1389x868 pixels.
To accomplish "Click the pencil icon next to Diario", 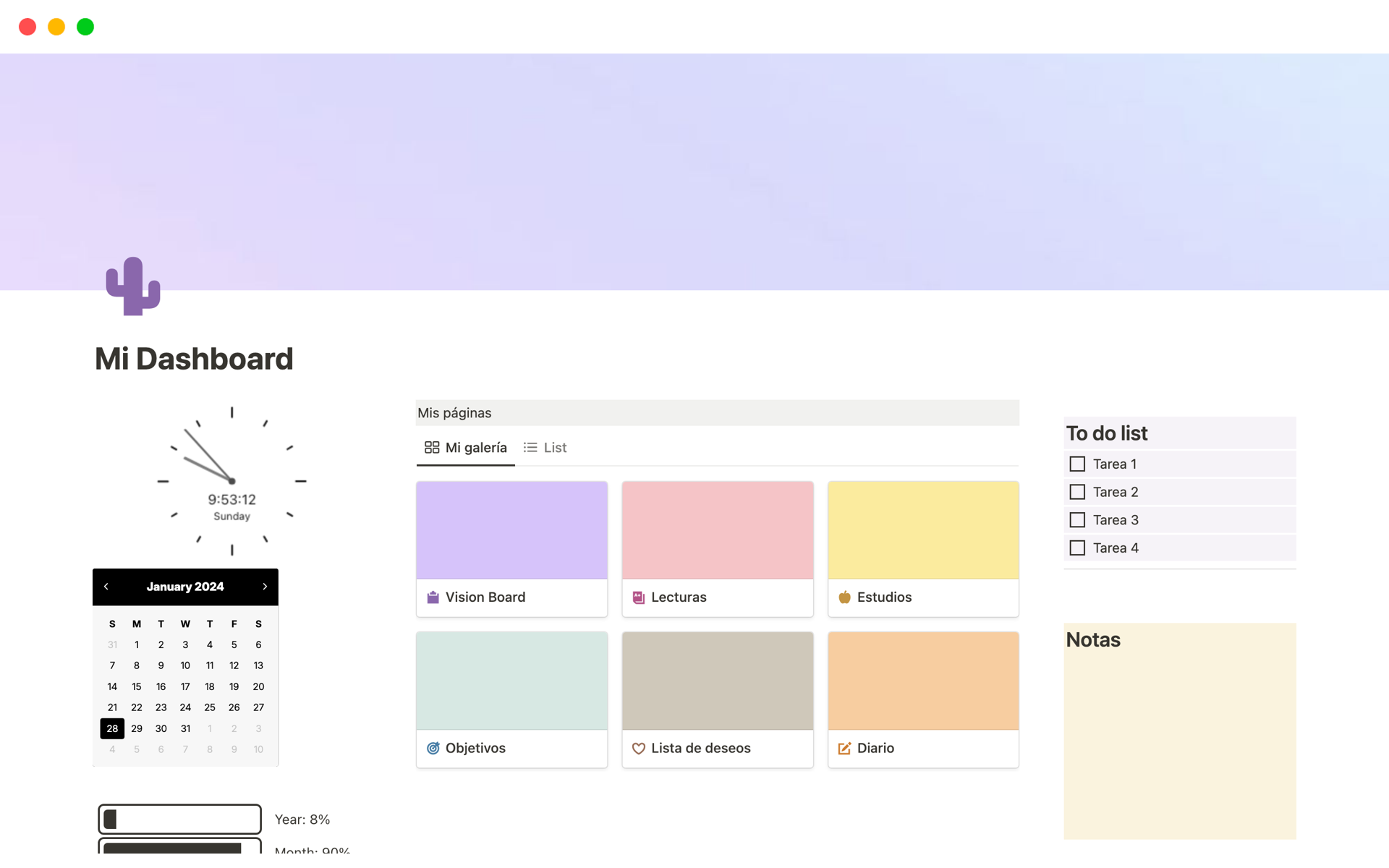I will [x=844, y=748].
